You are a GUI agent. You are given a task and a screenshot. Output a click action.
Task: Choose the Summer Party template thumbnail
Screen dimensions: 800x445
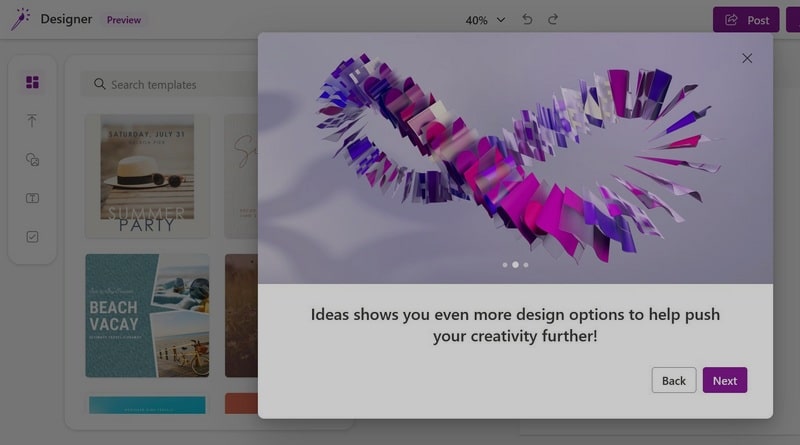pos(147,176)
